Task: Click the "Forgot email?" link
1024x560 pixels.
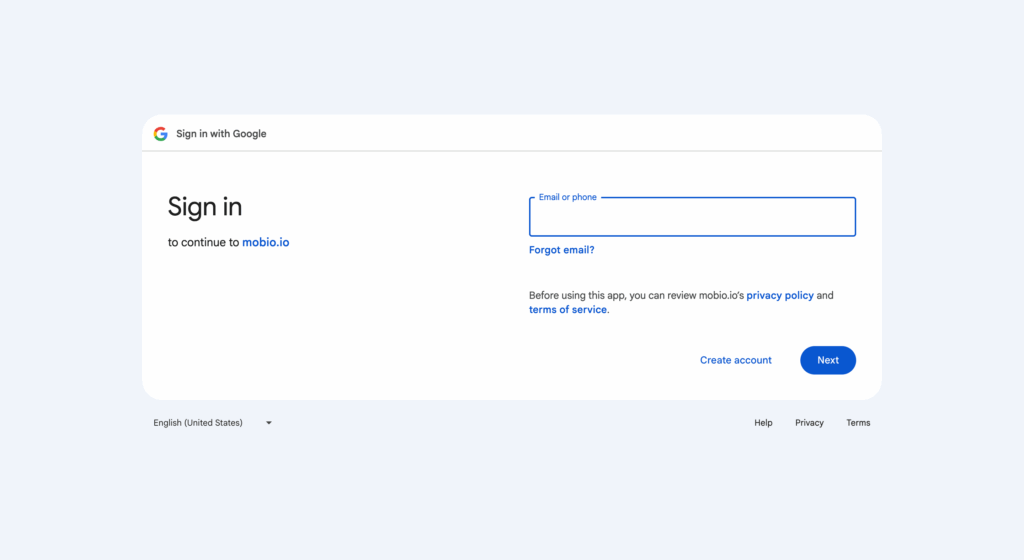Action: click(x=561, y=250)
